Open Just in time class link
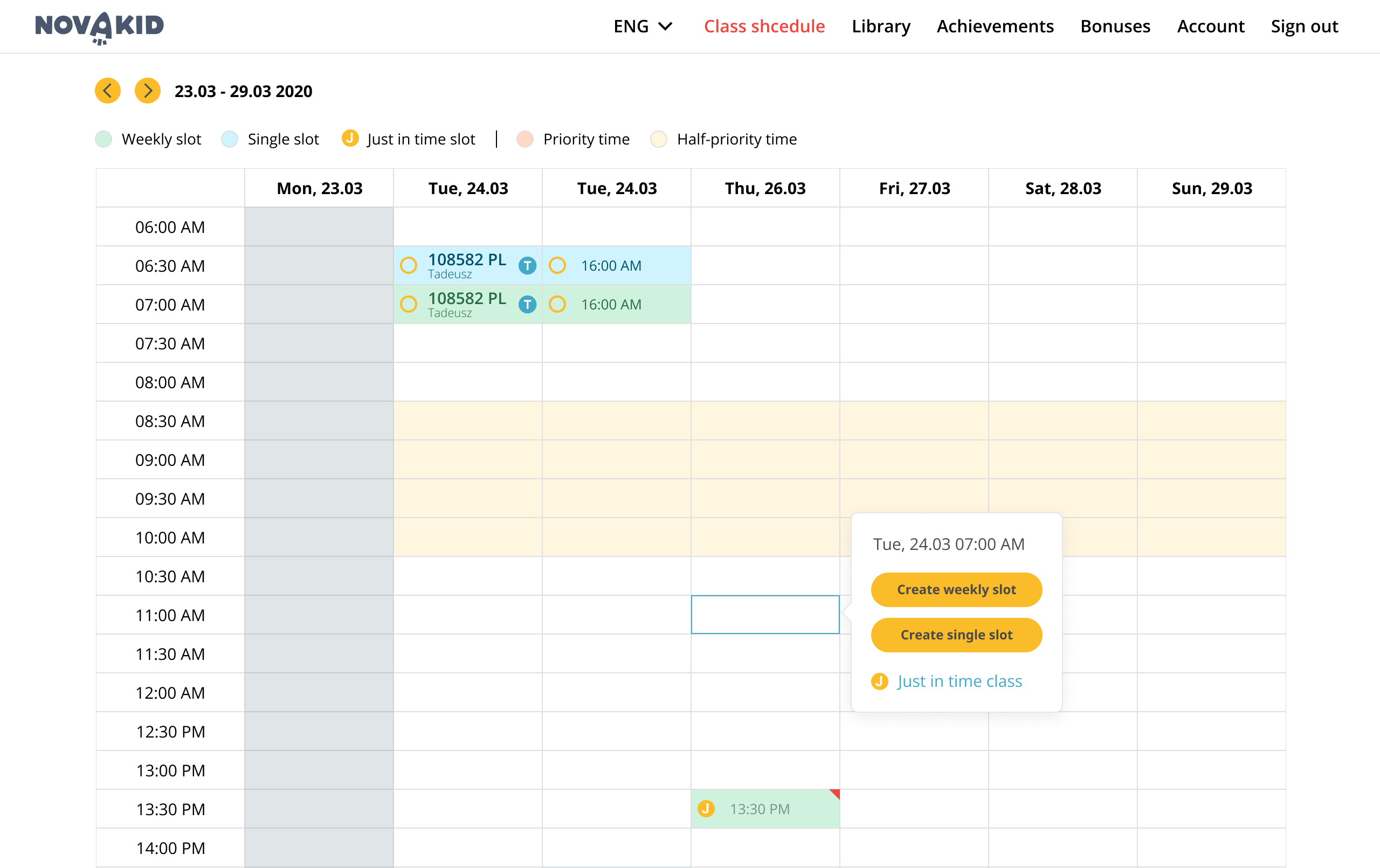The image size is (1380, 868). point(960,681)
